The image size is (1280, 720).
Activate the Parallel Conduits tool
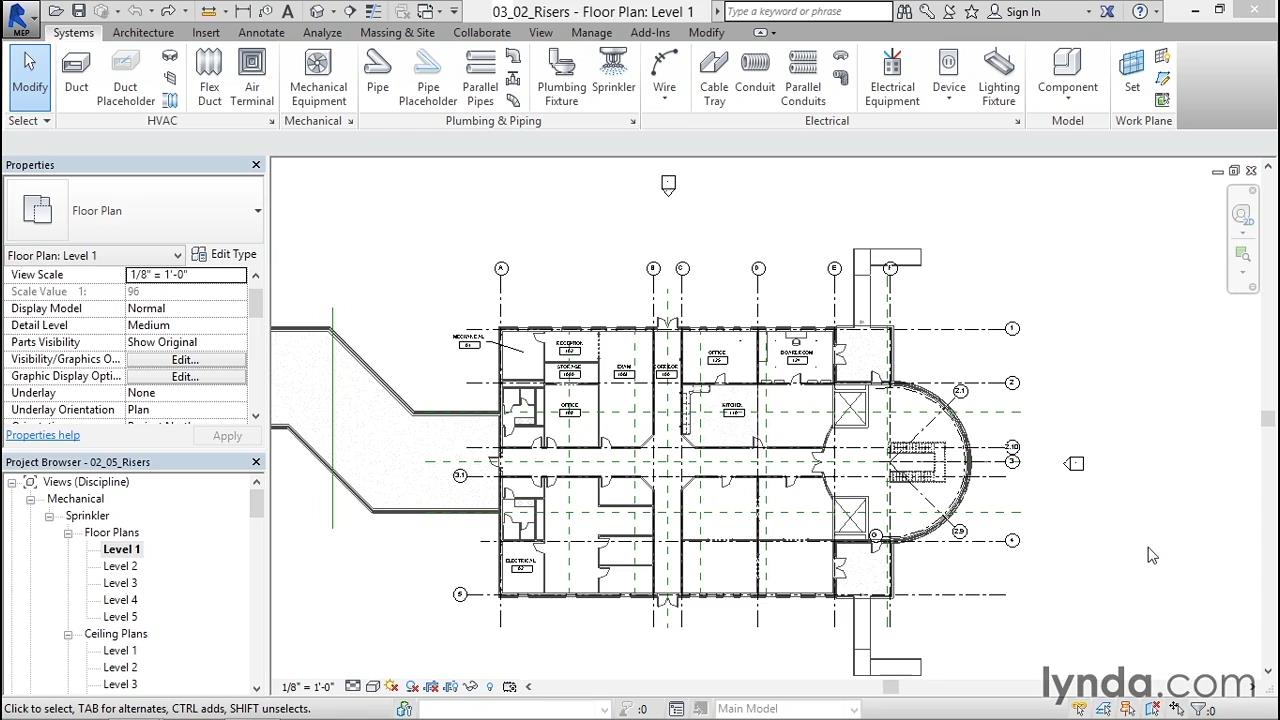tap(803, 76)
